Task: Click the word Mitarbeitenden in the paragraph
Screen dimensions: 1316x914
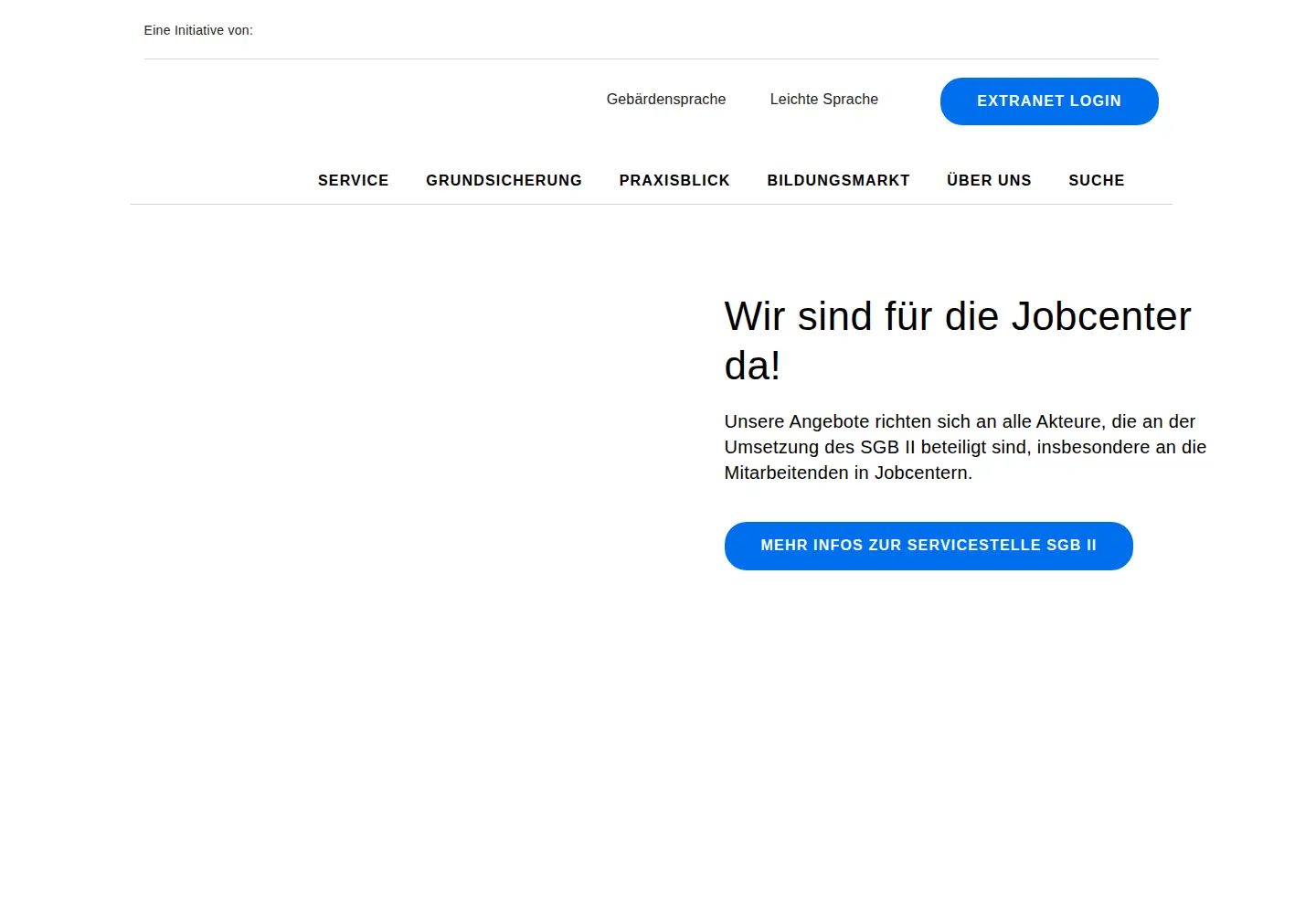Action: (x=787, y=473)
